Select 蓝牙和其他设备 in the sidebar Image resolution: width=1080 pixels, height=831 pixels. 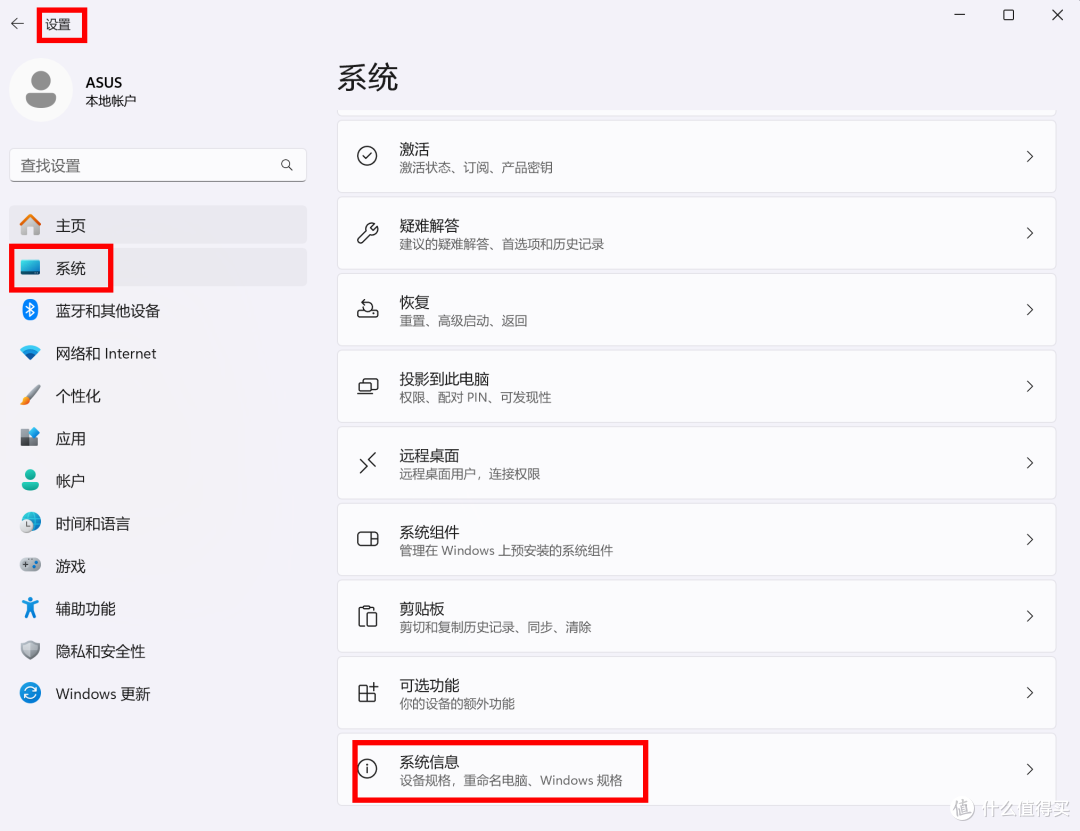(158, 311)
